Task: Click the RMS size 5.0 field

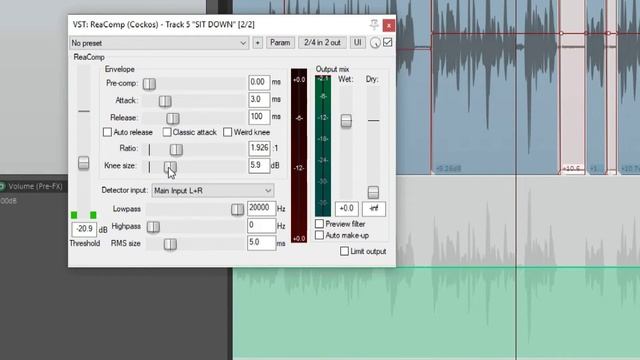Action: [x=261, y=243]
